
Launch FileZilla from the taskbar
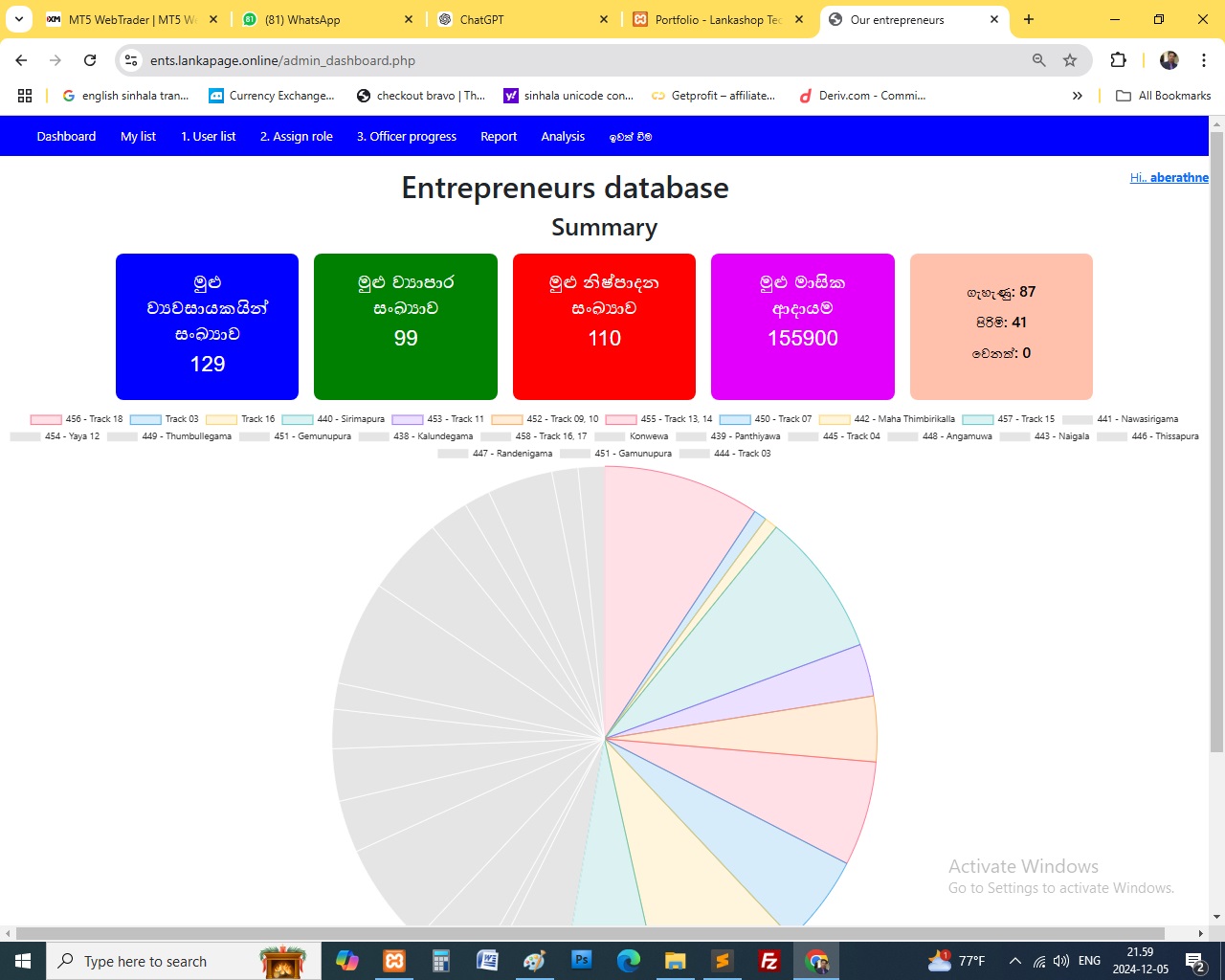pos(768,961)
